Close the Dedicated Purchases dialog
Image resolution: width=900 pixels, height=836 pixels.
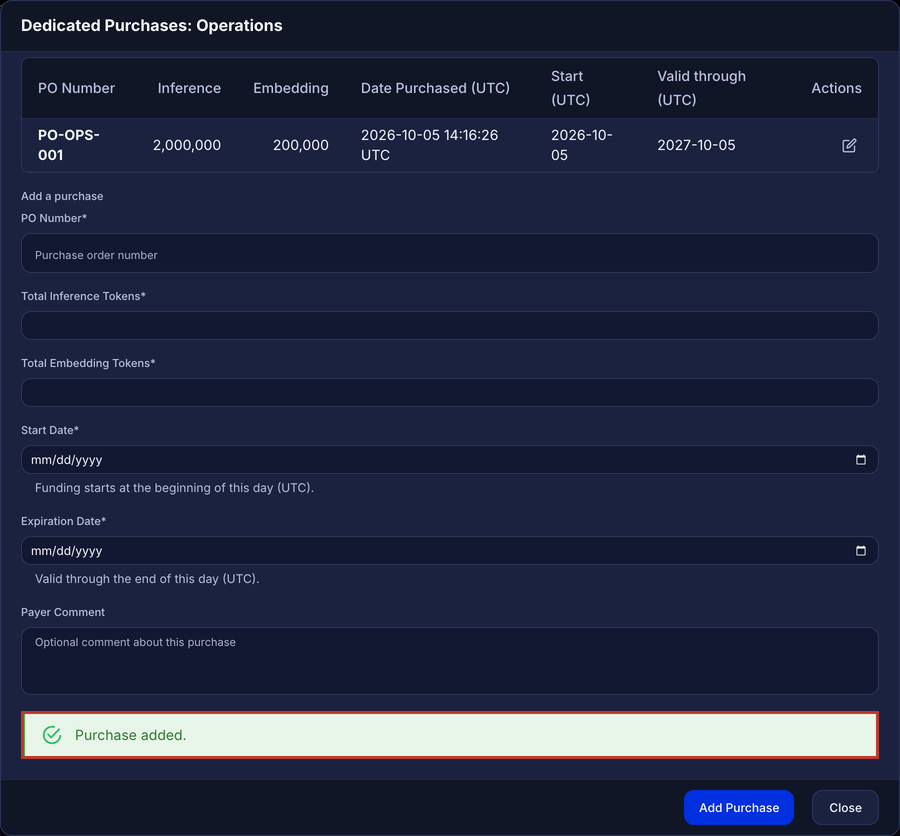(x=845, y=807)
